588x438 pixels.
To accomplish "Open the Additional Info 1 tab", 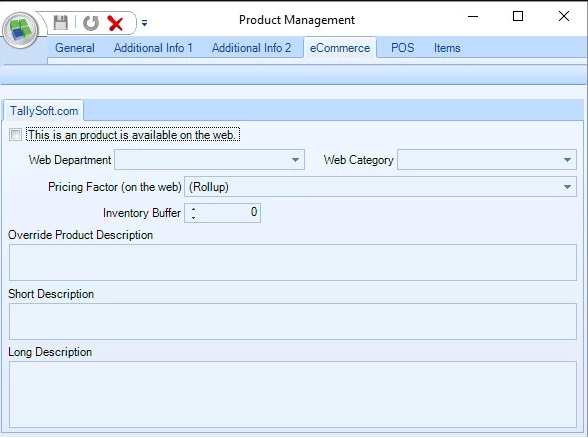I will (153, 48).
